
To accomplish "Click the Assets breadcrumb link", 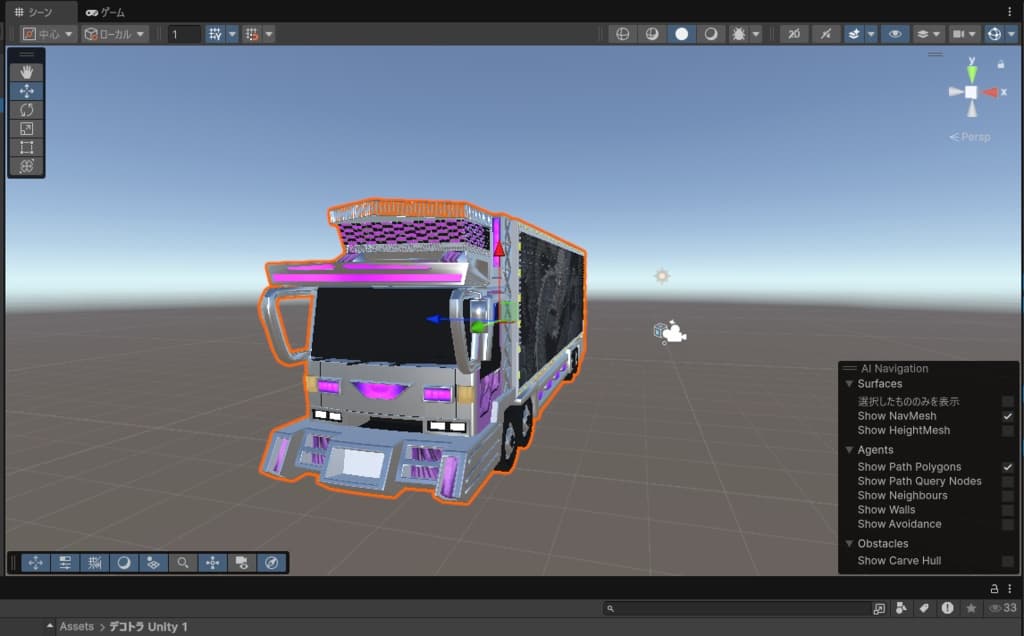I will click(x=76, y=627).
